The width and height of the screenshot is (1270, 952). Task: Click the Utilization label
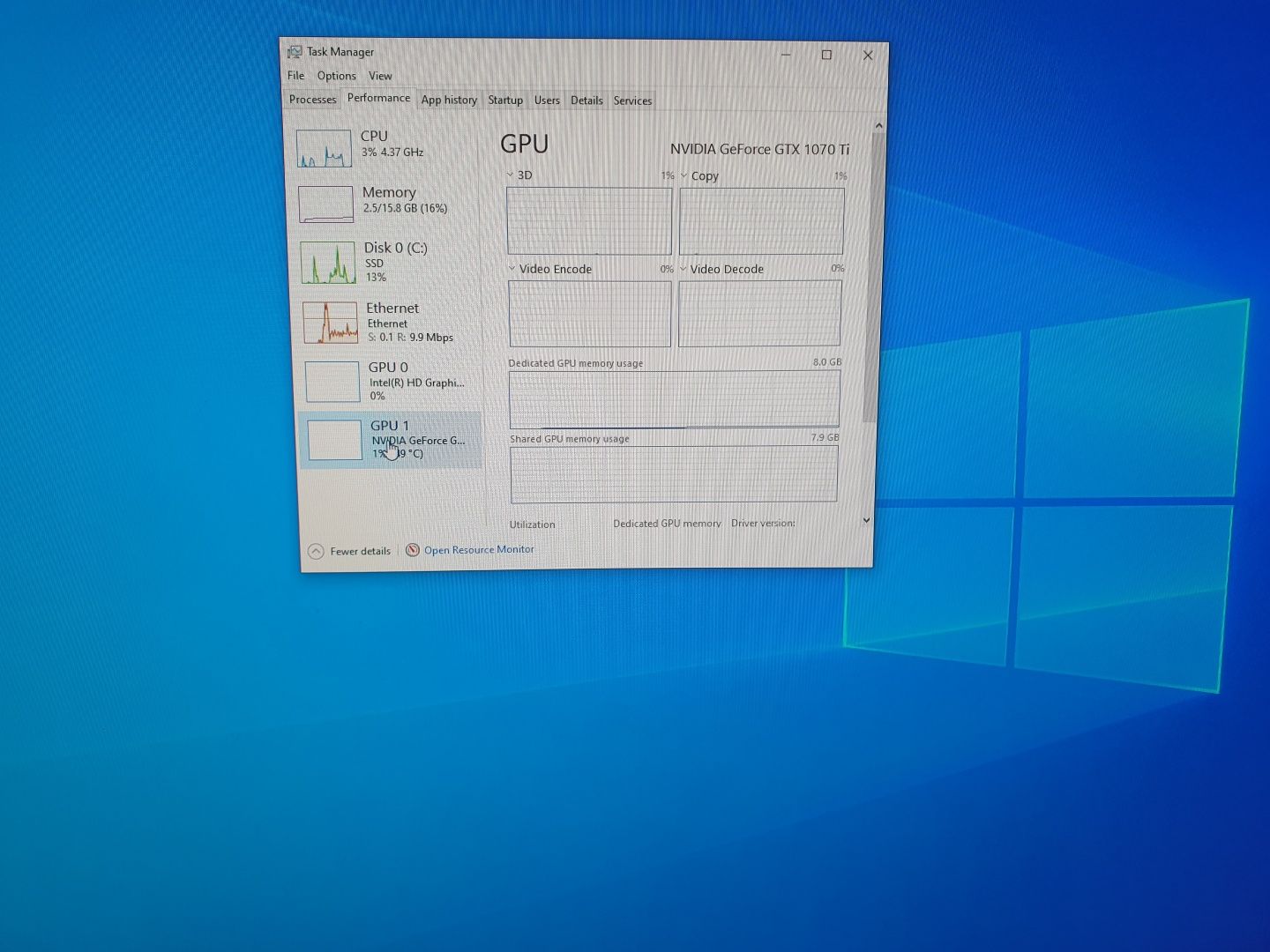coord(532,524)
